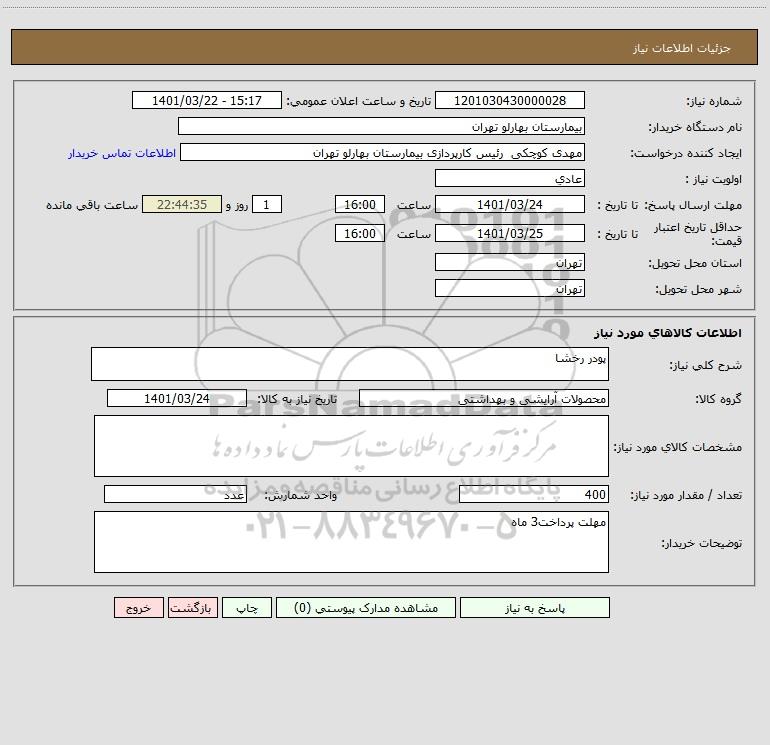
Task: Click the priority field عادی
Action: click(510, 178)
